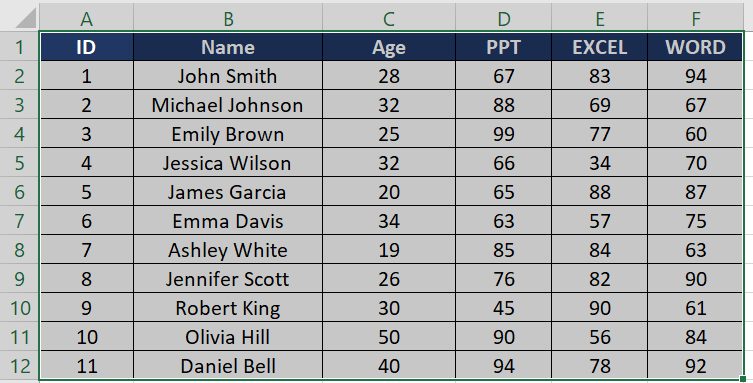Select the column A header

[86, 19]
